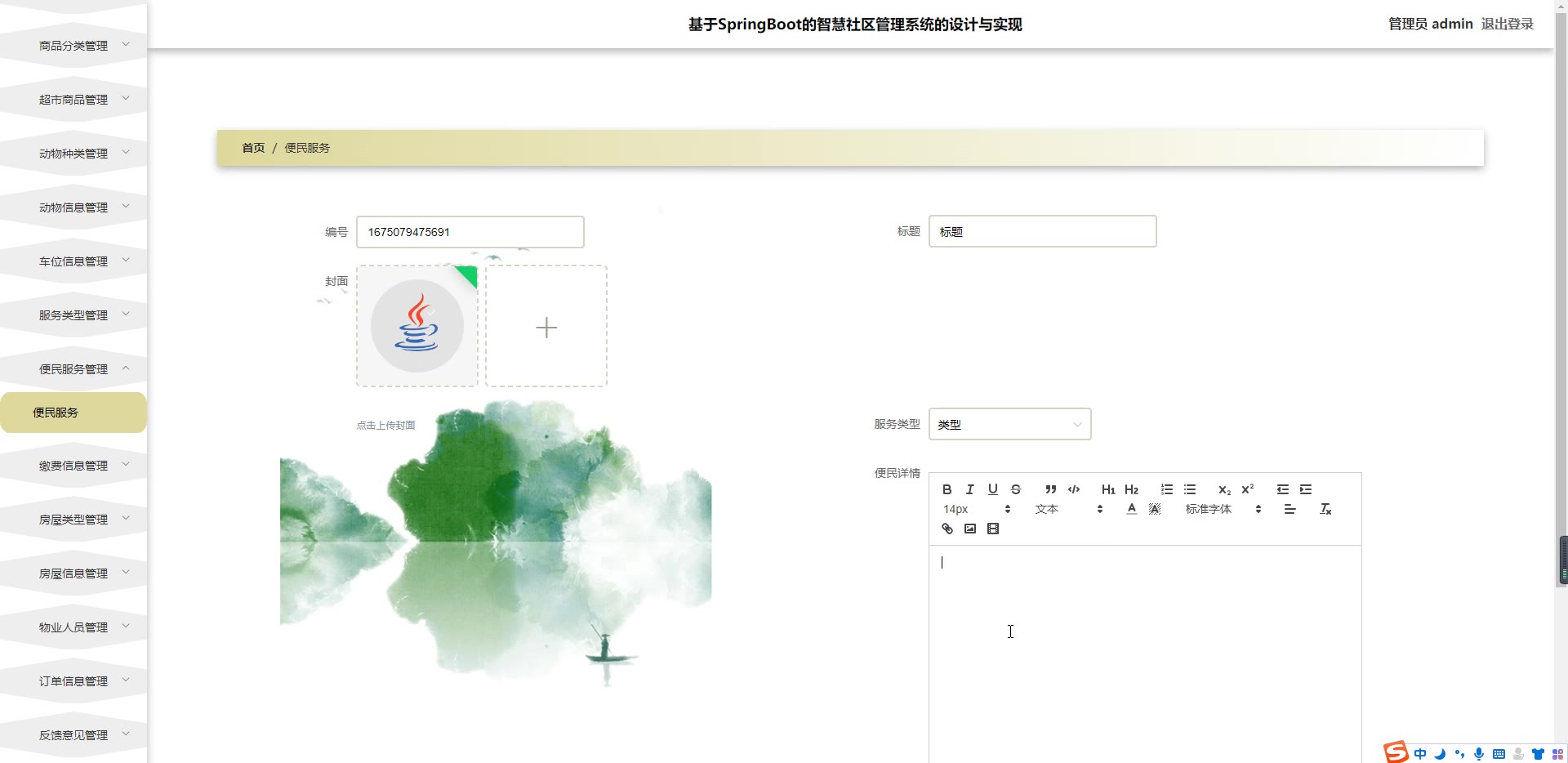
Task: Expand 反馈意见管理 menu
Action: click(x=73, y=735)
